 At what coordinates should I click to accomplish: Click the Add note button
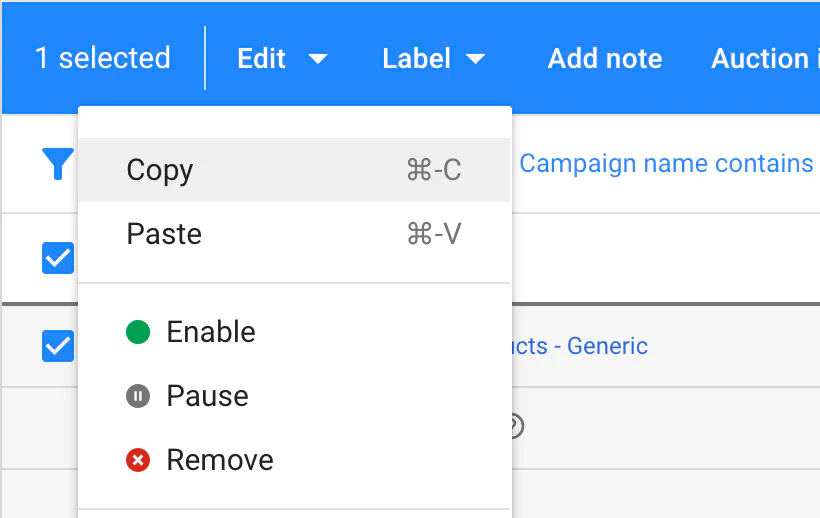tap(605, 59)
